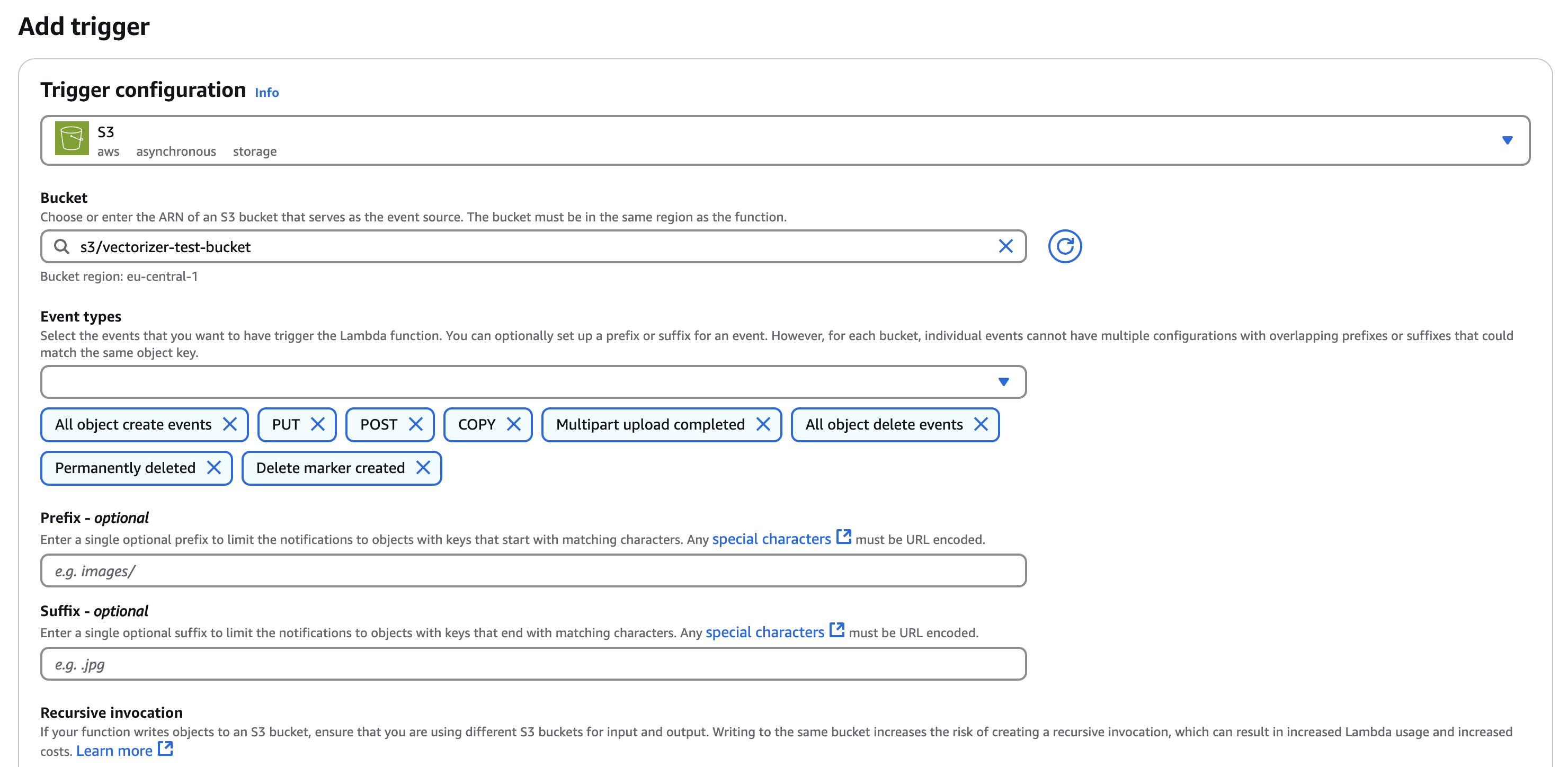
Task: Click the 'Multipart upload completed' tag label
Action: point(650,424)
